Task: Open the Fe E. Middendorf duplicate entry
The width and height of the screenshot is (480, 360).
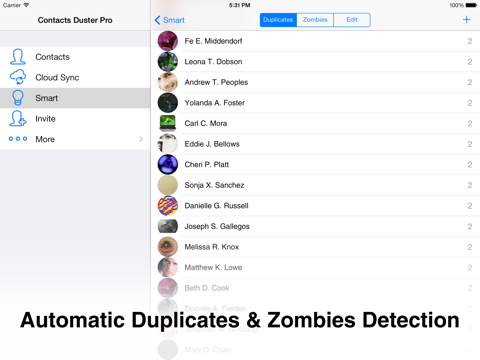Action: click(x=315, y=41)
